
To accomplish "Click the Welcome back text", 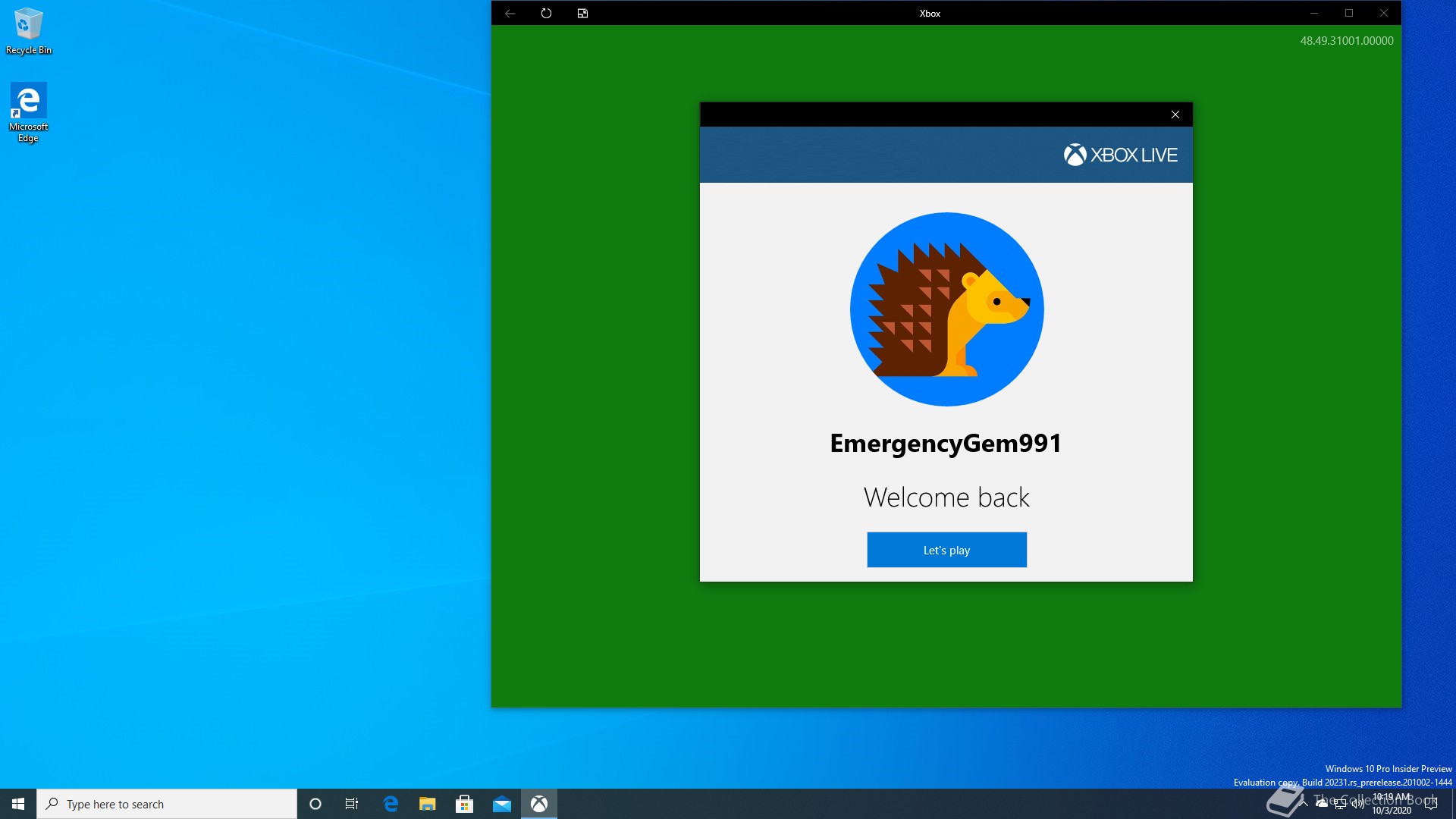I will [x=946, y=497].
